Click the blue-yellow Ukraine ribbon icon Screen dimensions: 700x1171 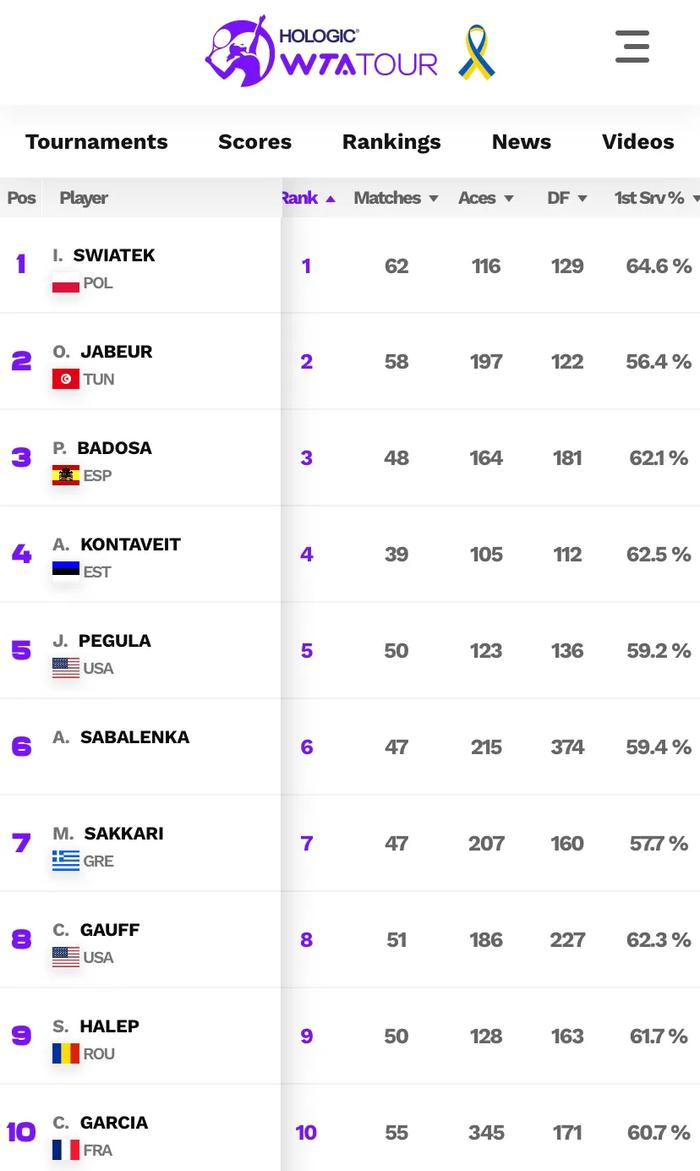coord(477,52)
